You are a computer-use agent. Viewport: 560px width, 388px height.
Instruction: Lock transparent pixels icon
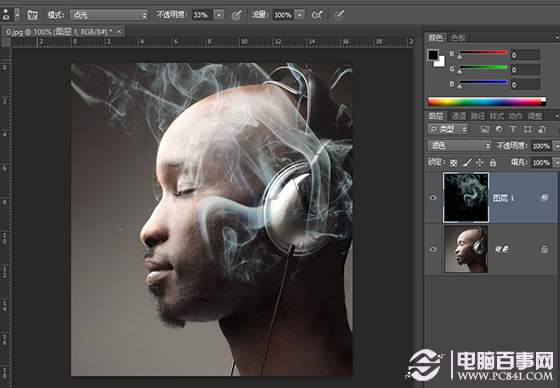453,163
